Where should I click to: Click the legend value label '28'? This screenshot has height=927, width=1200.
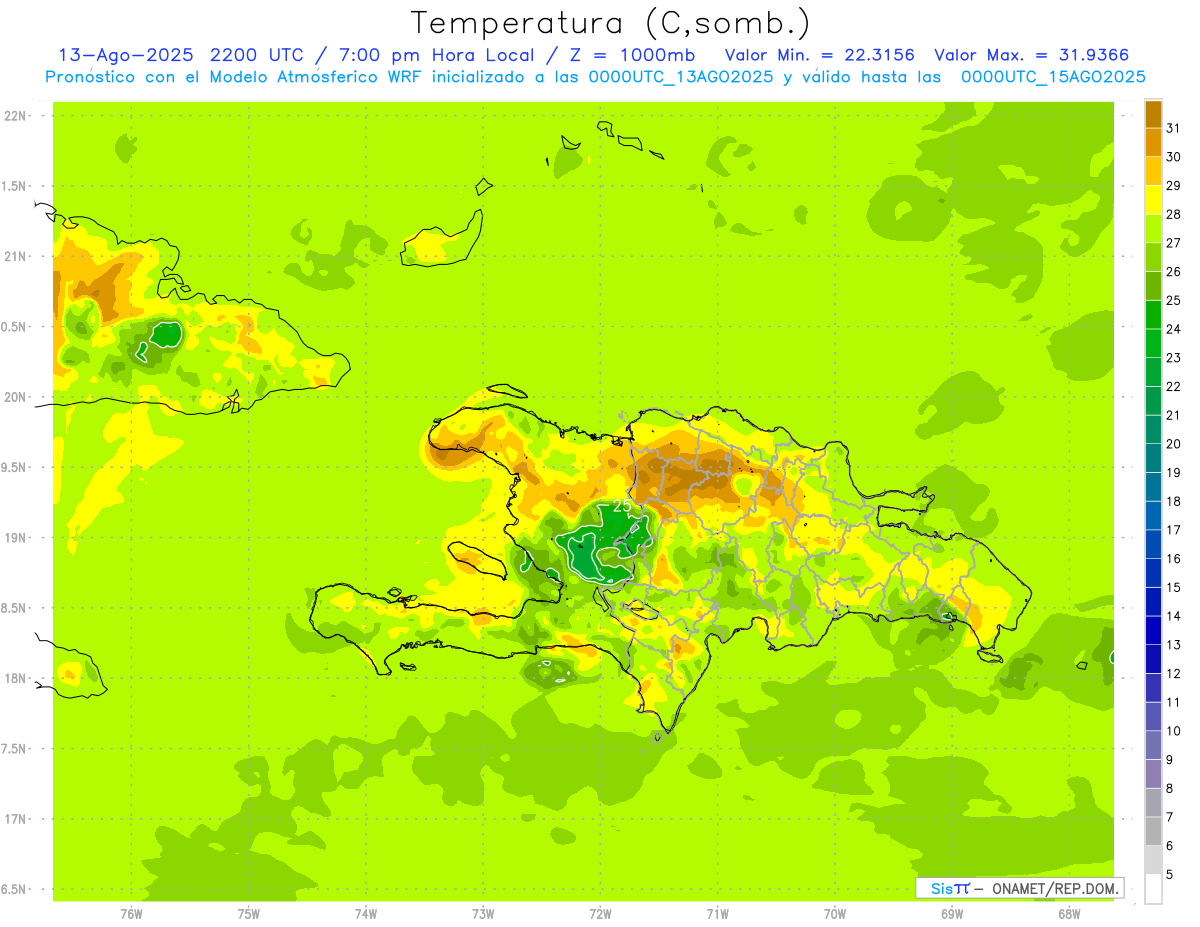1173,214
